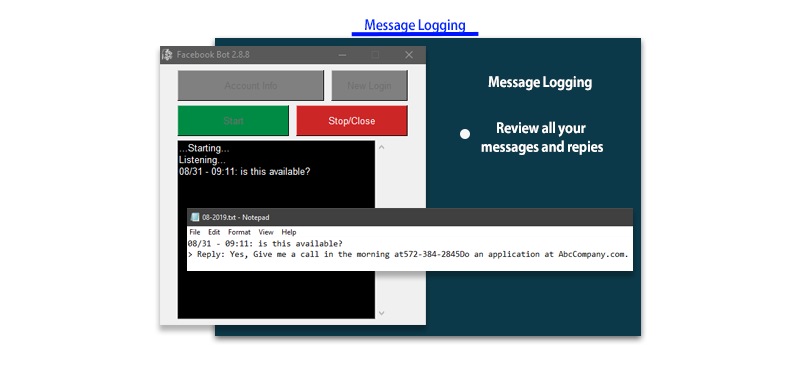Open the Notepad File menu
Screen dimensions: 800x365
click(195, 232)
